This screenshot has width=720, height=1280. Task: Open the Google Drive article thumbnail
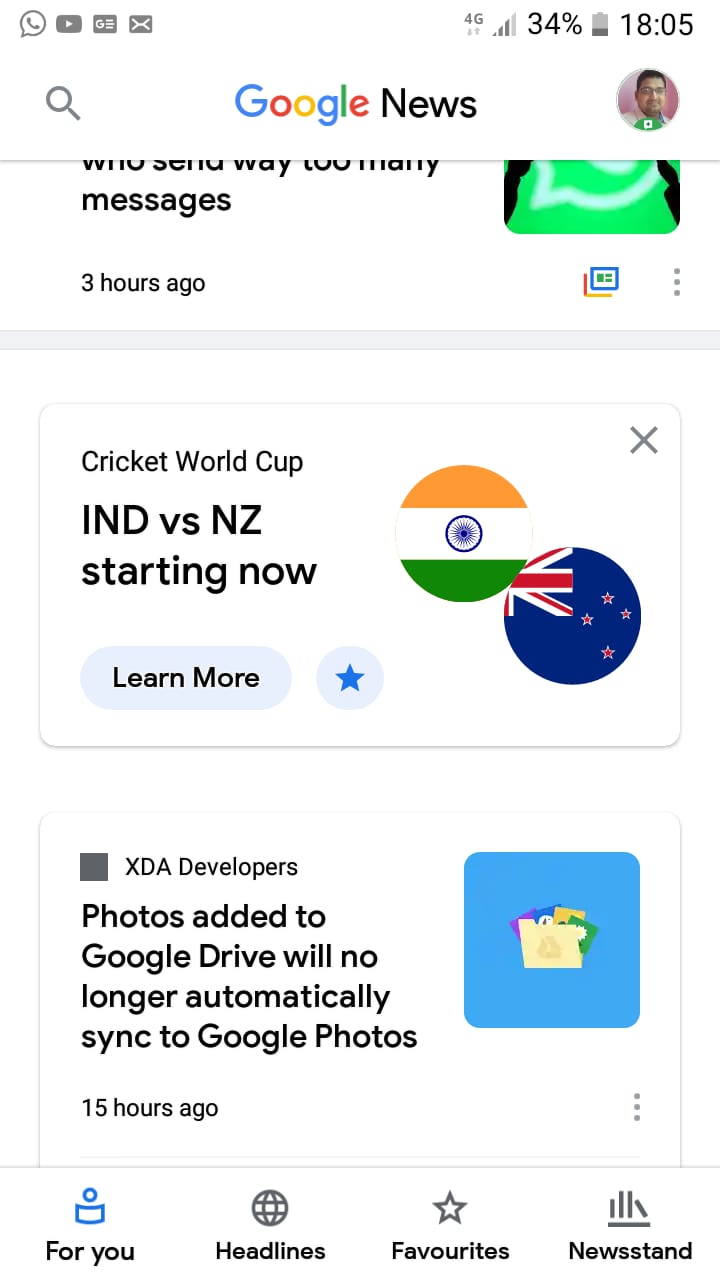pyautogui.click(x=552, y=940)
